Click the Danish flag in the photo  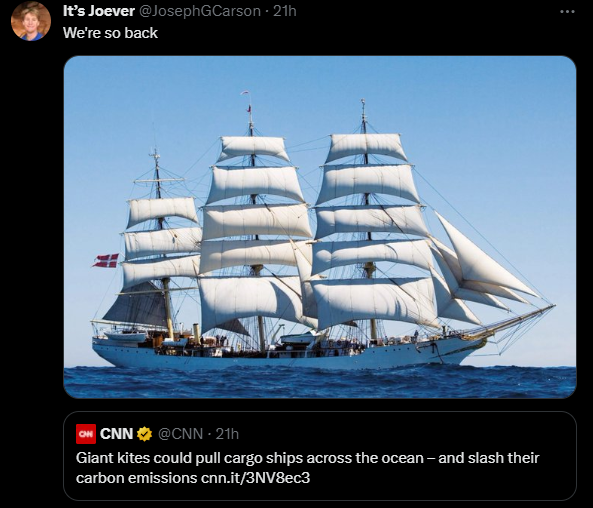tap(106, 261)
